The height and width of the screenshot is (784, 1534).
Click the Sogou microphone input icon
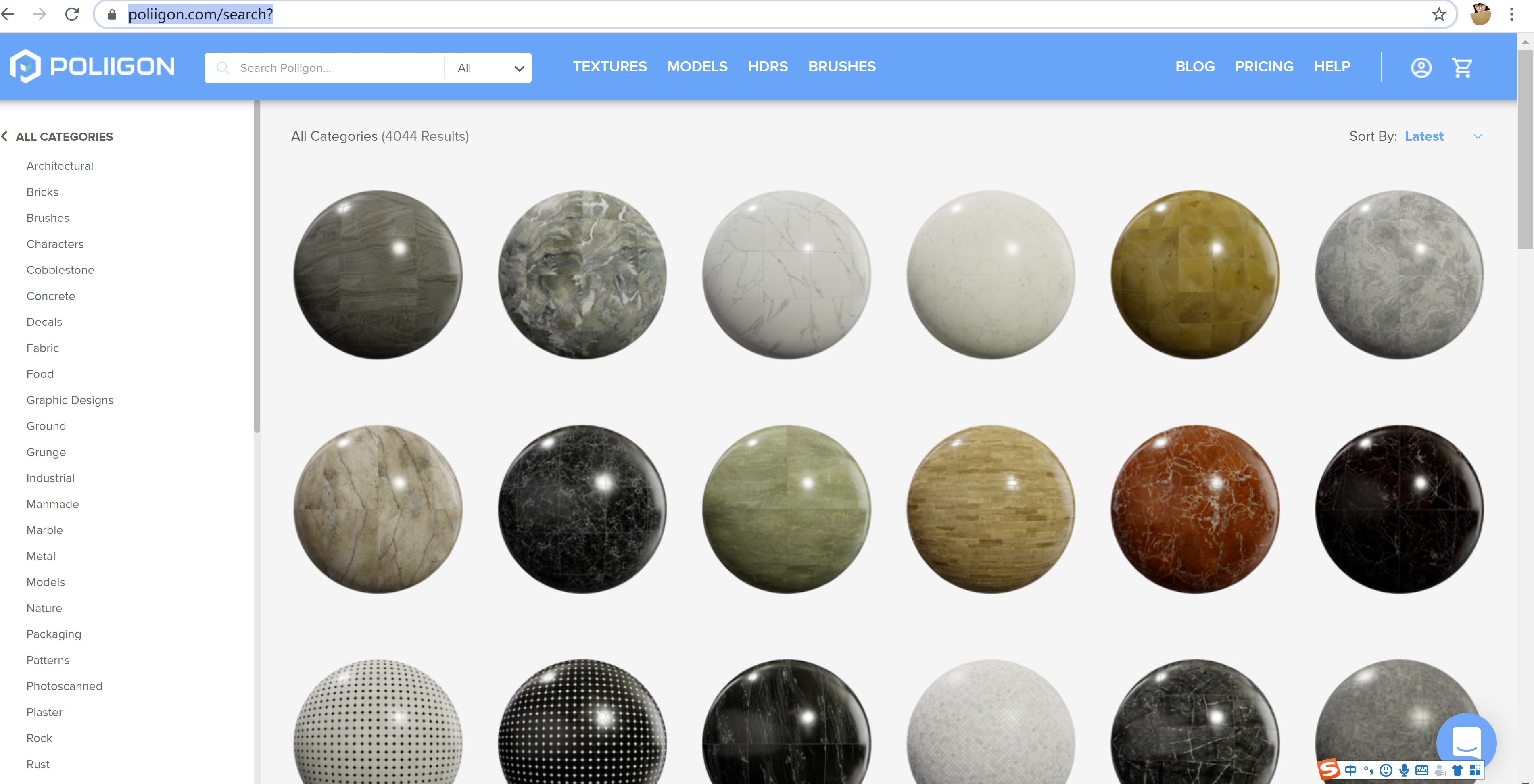(x=1404, y=770)
